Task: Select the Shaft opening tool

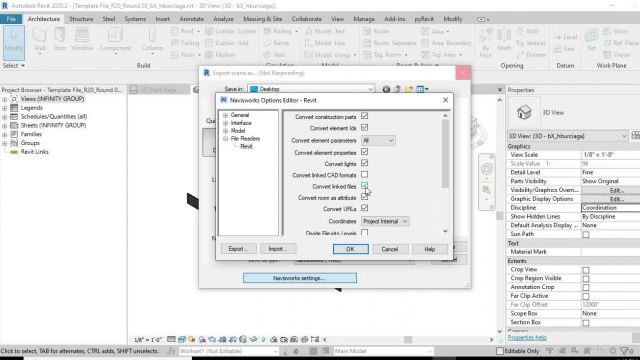Action: pyautogui.click(x=504, y=40)
